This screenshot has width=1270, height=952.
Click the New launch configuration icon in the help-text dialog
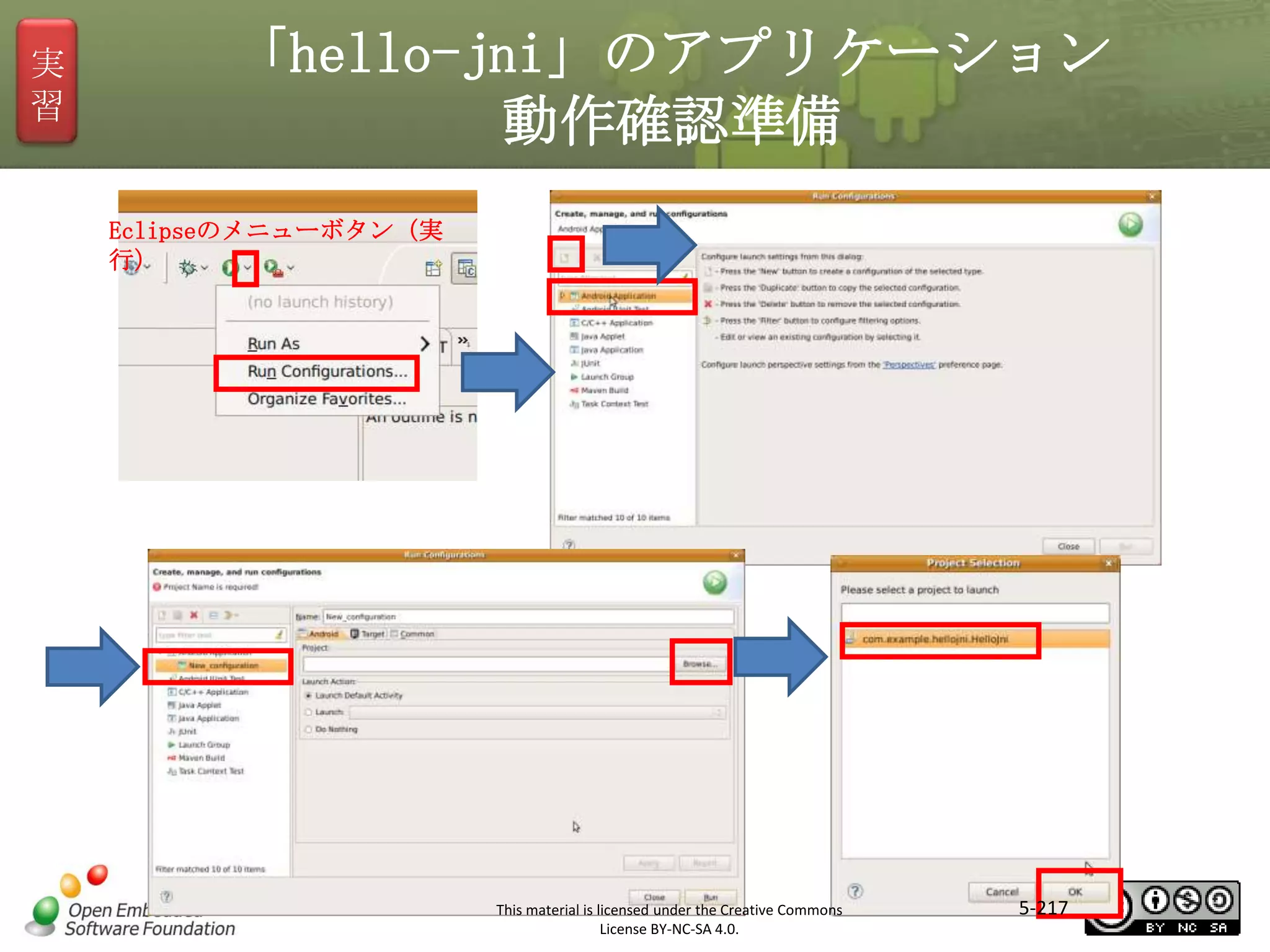564,257
